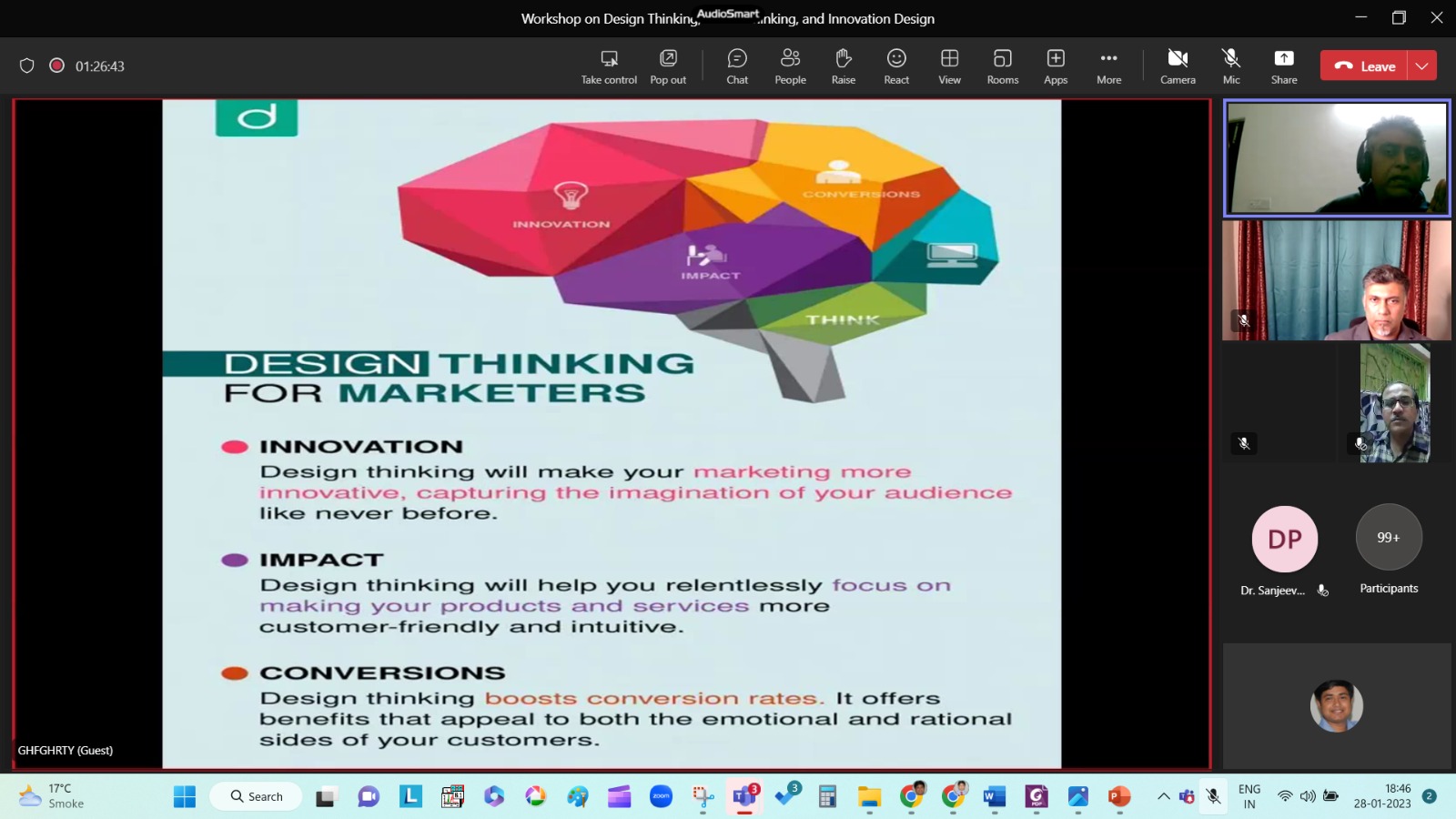Unmute the Mic
The width and height of the screenshot is (1456, 819).
1231,66
